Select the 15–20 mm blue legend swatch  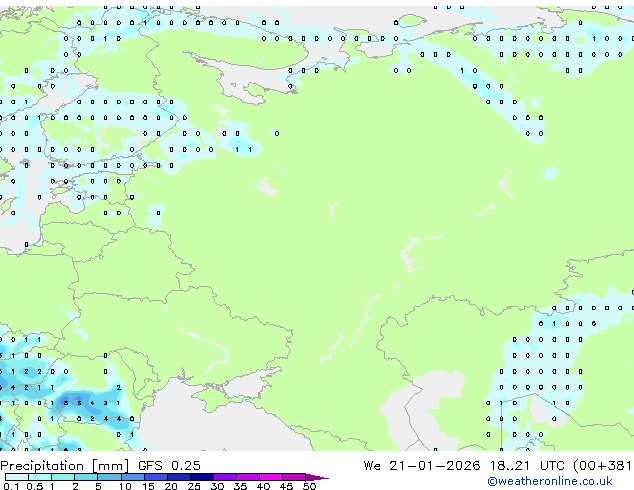[156, 477]
